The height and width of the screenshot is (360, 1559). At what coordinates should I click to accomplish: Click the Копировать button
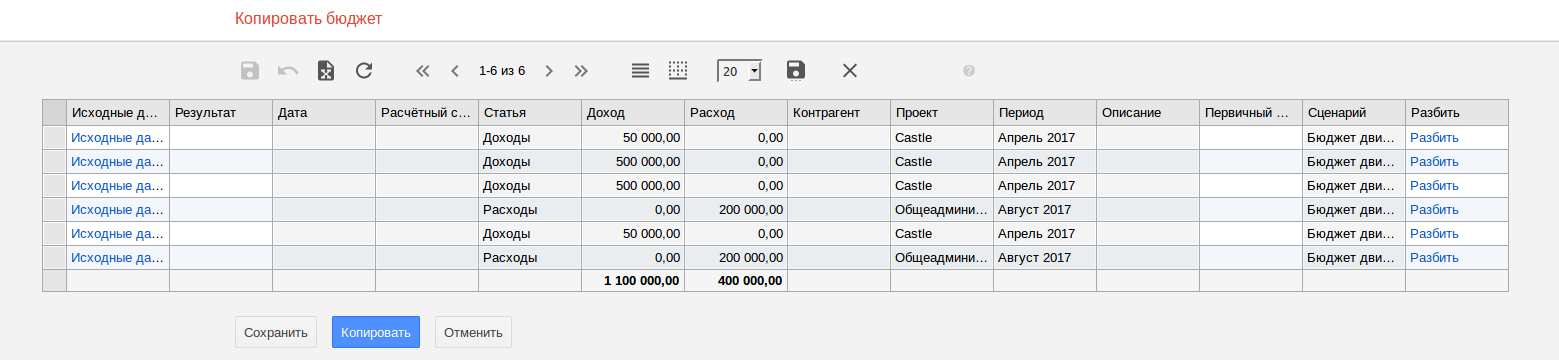[376, 332]
